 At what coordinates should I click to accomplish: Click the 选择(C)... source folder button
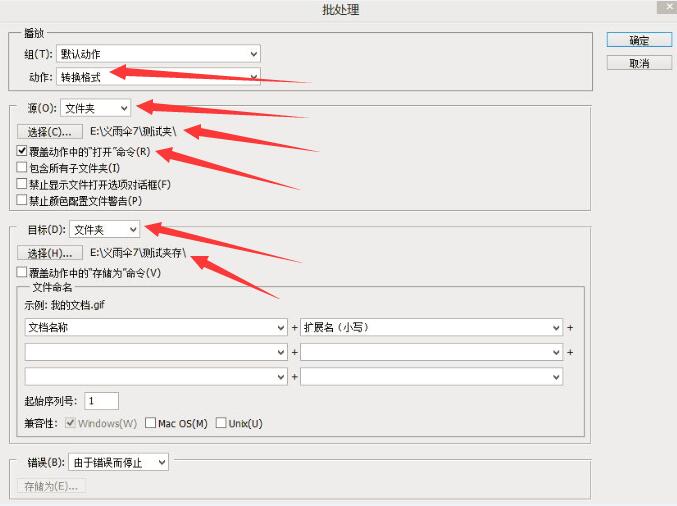(x=50, y=131)
